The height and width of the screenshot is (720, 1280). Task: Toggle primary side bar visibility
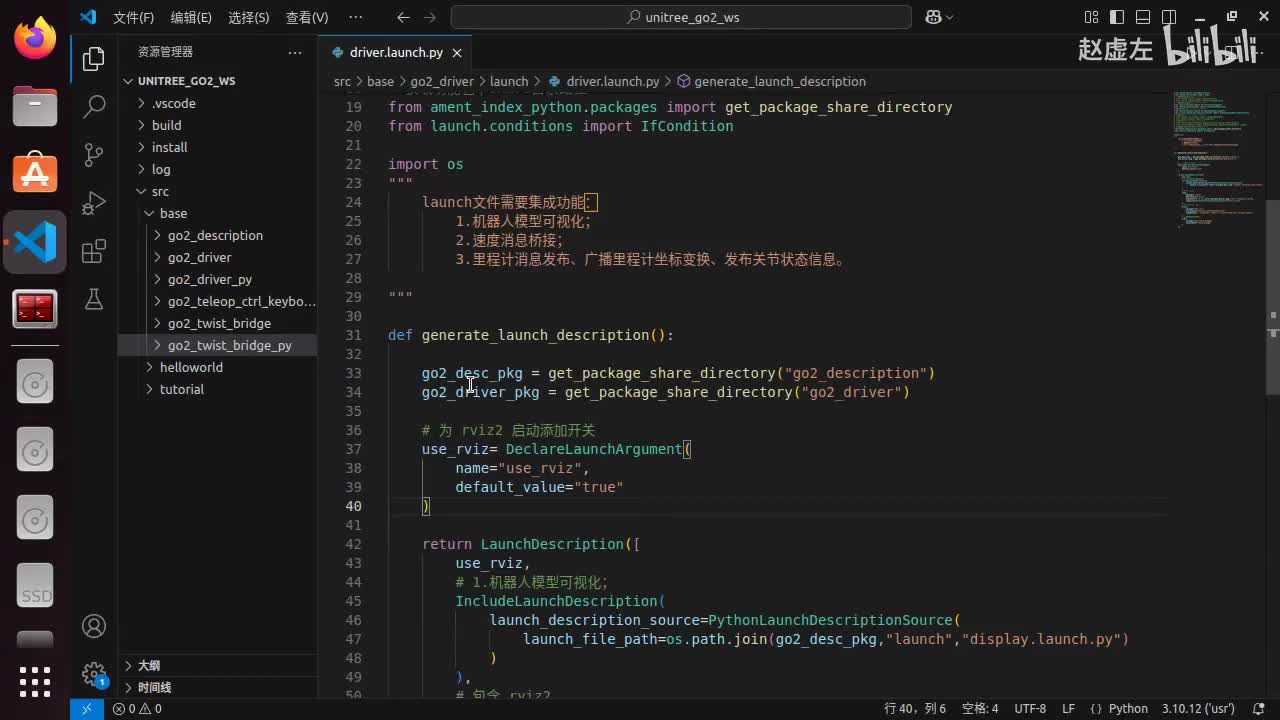click(1117, 17)
